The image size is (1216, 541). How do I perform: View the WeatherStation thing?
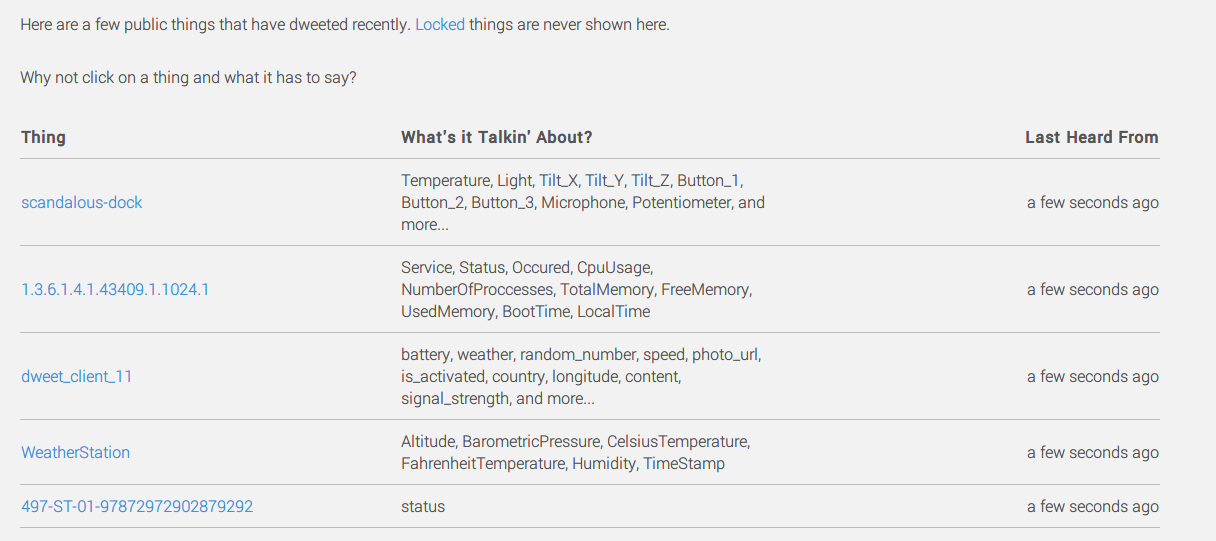click(x=76, y=452)
